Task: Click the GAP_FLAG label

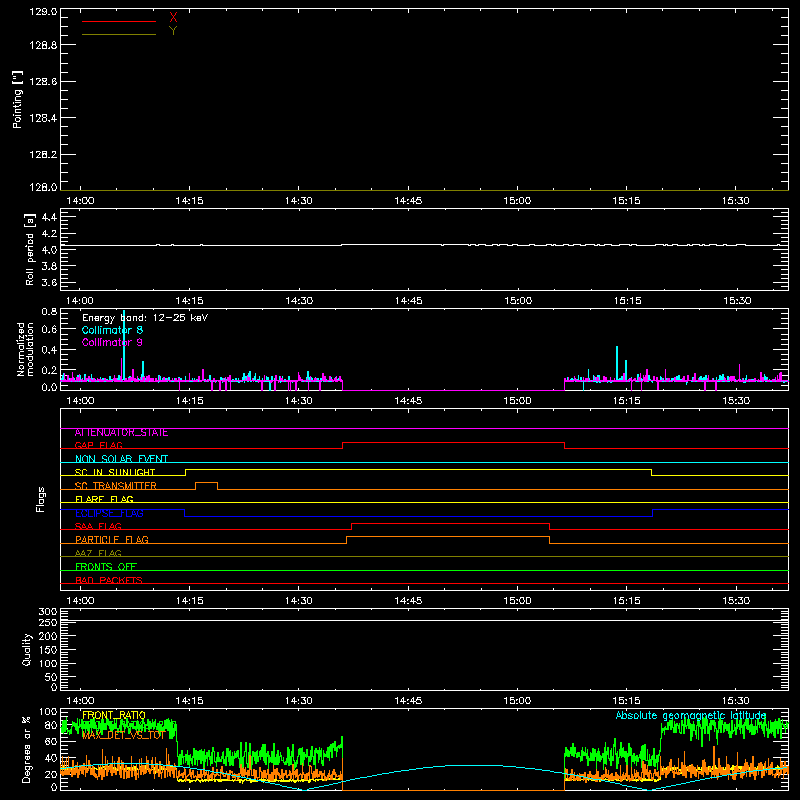Action: pos(98,445)
